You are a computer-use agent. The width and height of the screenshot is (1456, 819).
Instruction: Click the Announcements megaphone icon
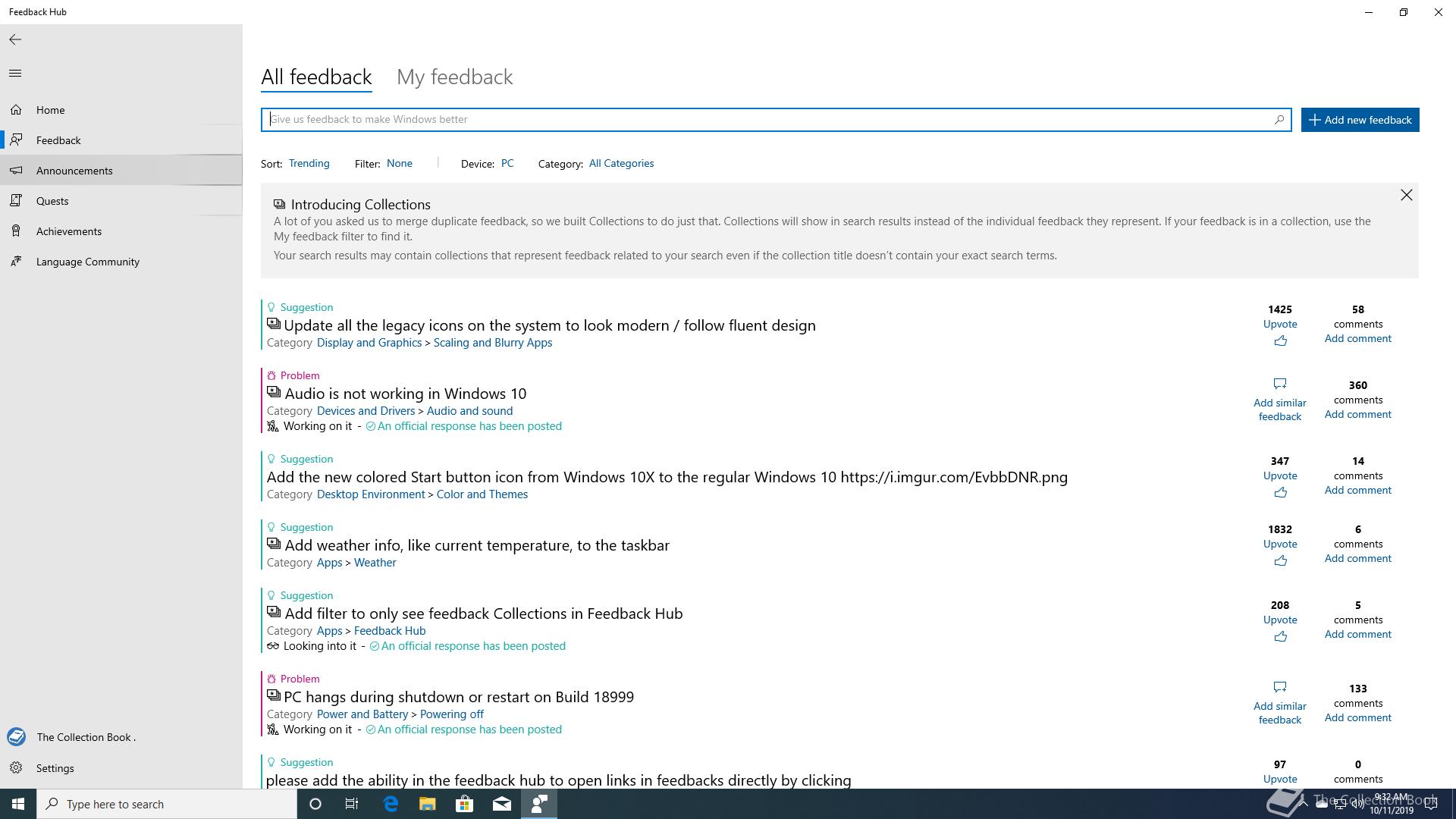(16, 171)
